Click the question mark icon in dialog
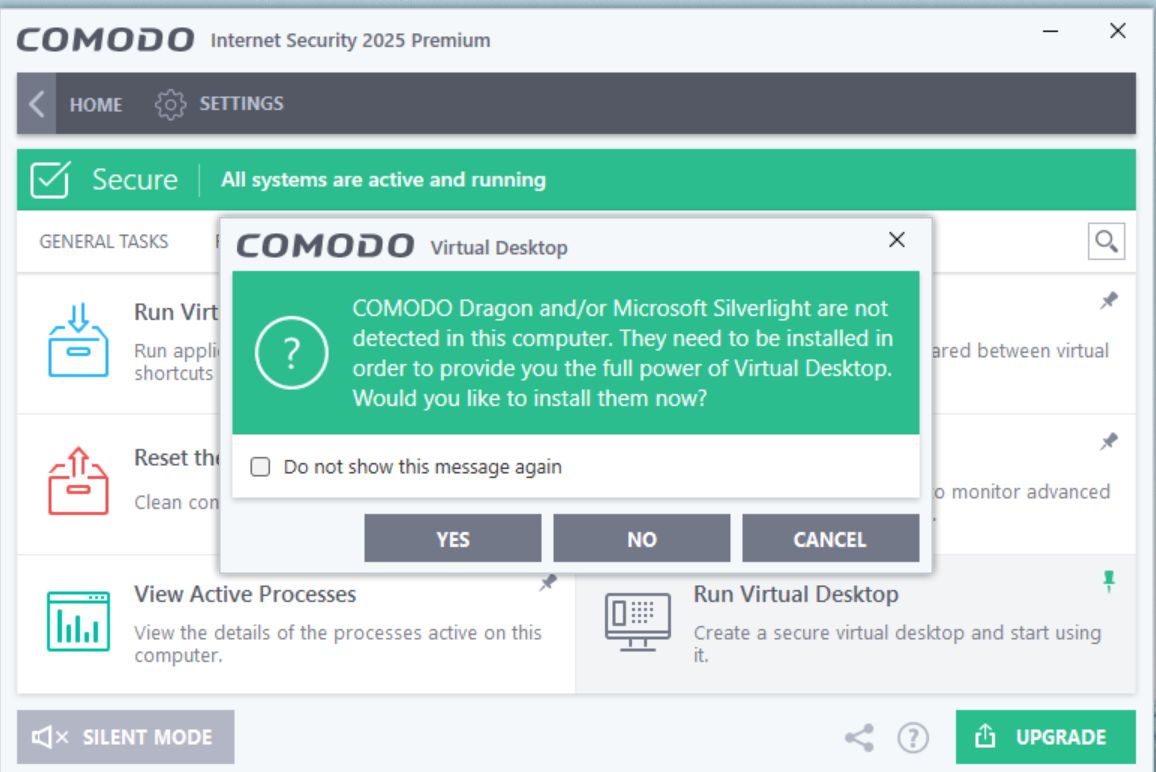 291,352
